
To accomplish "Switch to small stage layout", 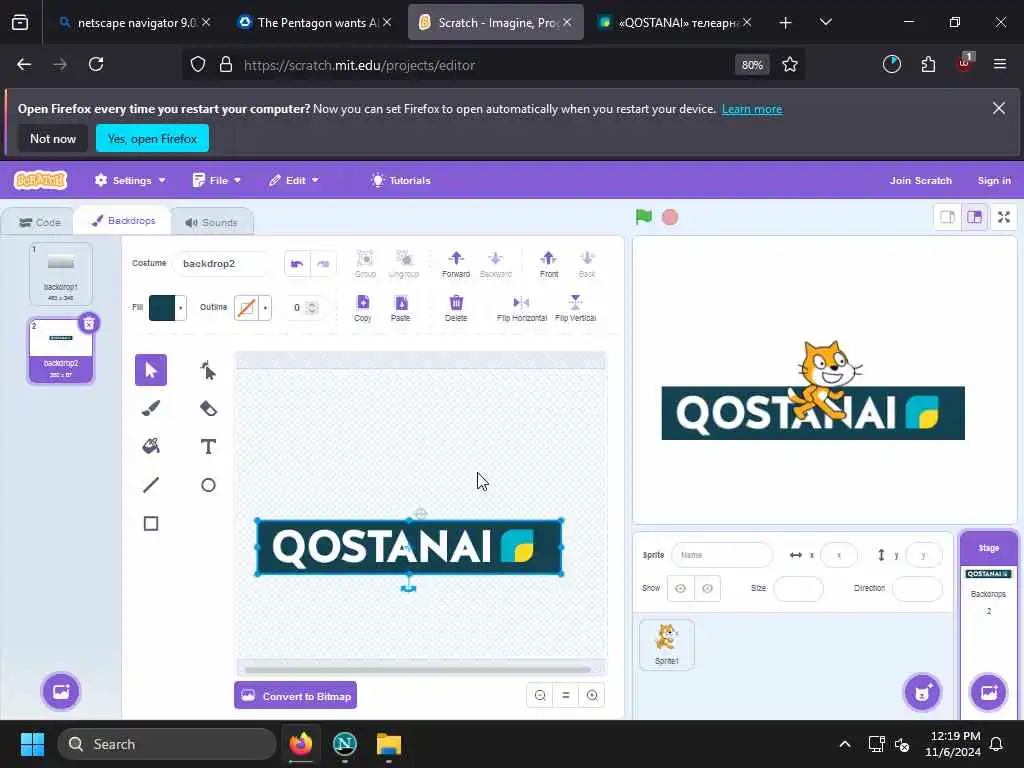I will (947, 217).
